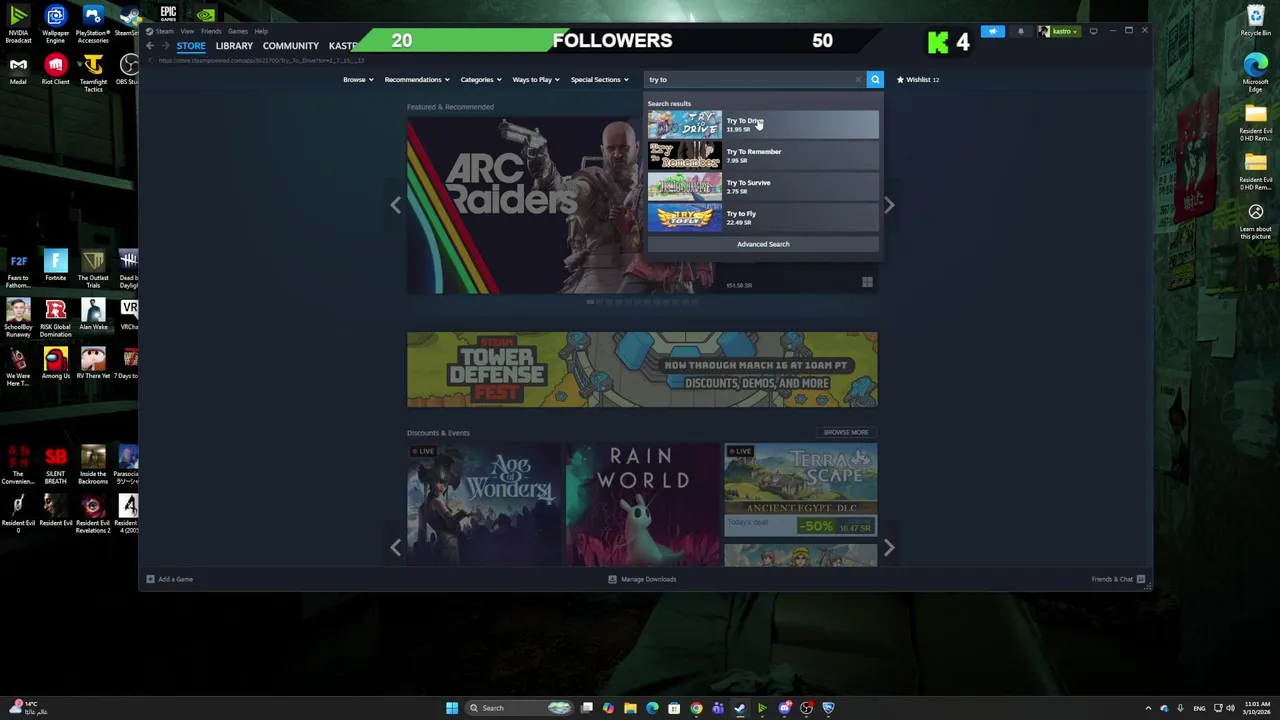Open the Wishlist link
Viewport: 1280px width, 720px height.
point(918,79)
